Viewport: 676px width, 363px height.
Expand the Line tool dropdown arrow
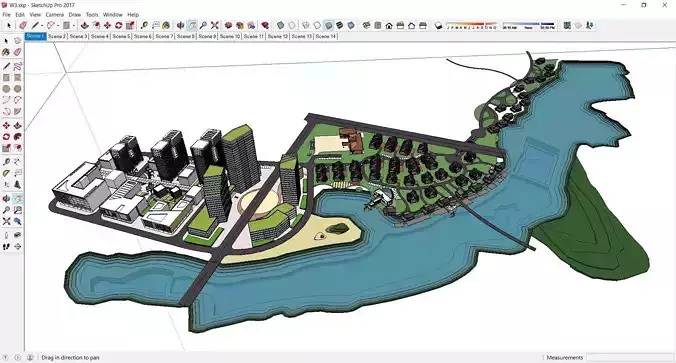(x=41, y=26)
